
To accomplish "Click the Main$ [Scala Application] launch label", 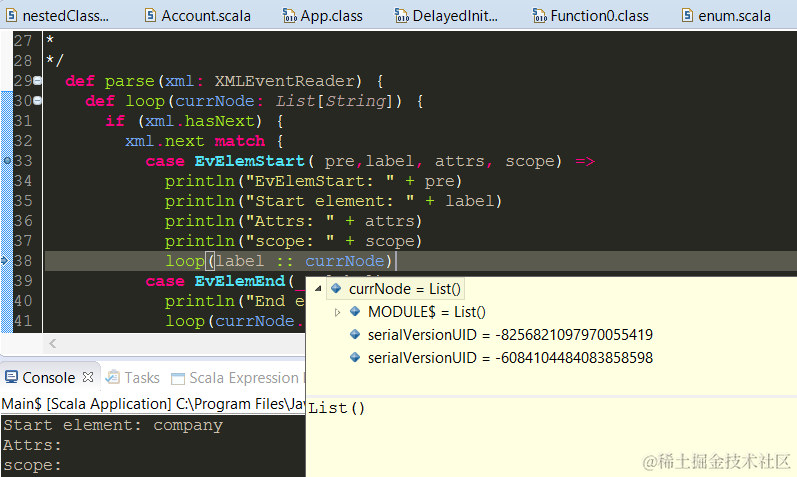I will click(x=86, y=404).
